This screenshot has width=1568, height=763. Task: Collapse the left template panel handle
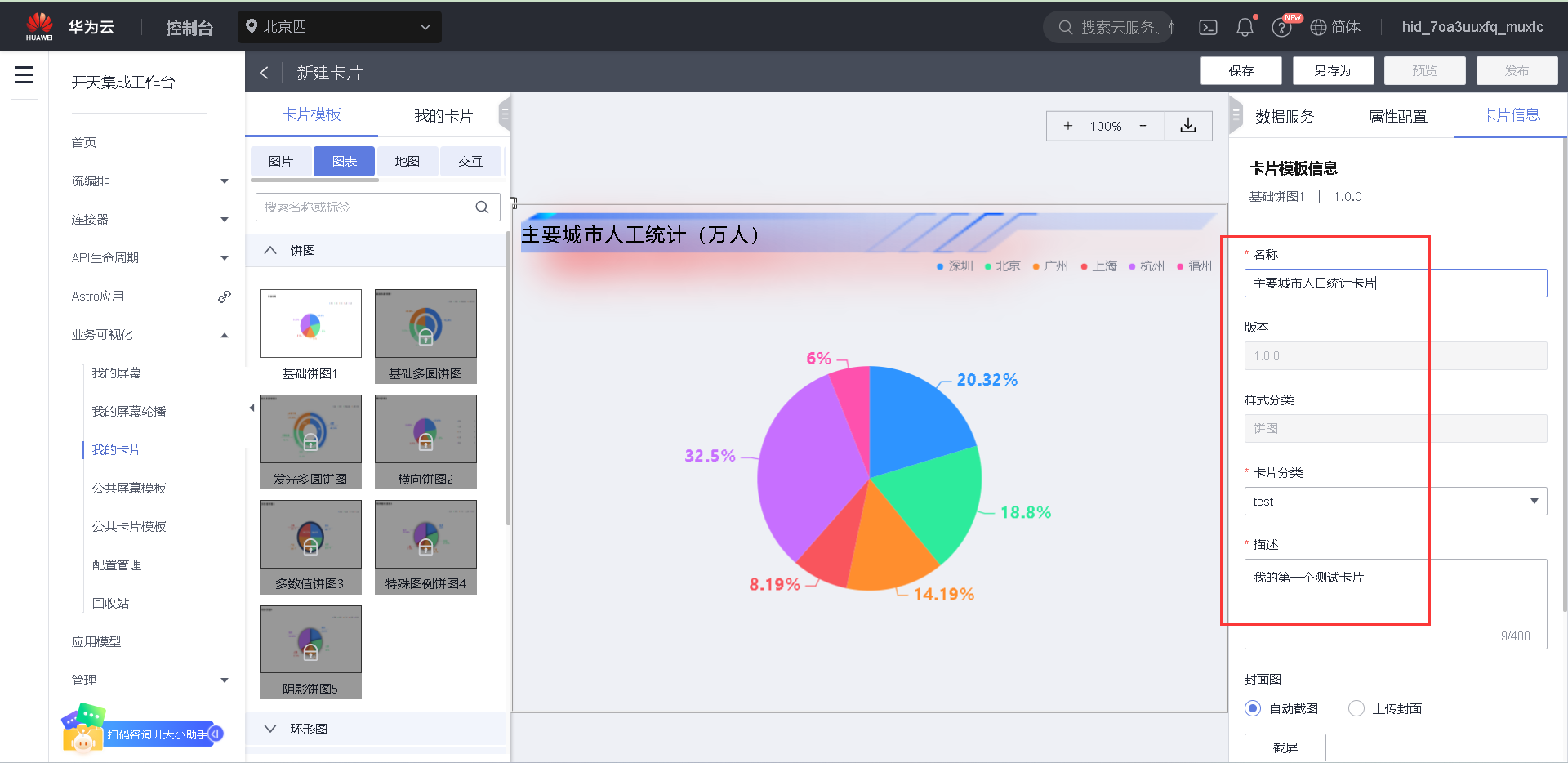click(x=505, y=115)
